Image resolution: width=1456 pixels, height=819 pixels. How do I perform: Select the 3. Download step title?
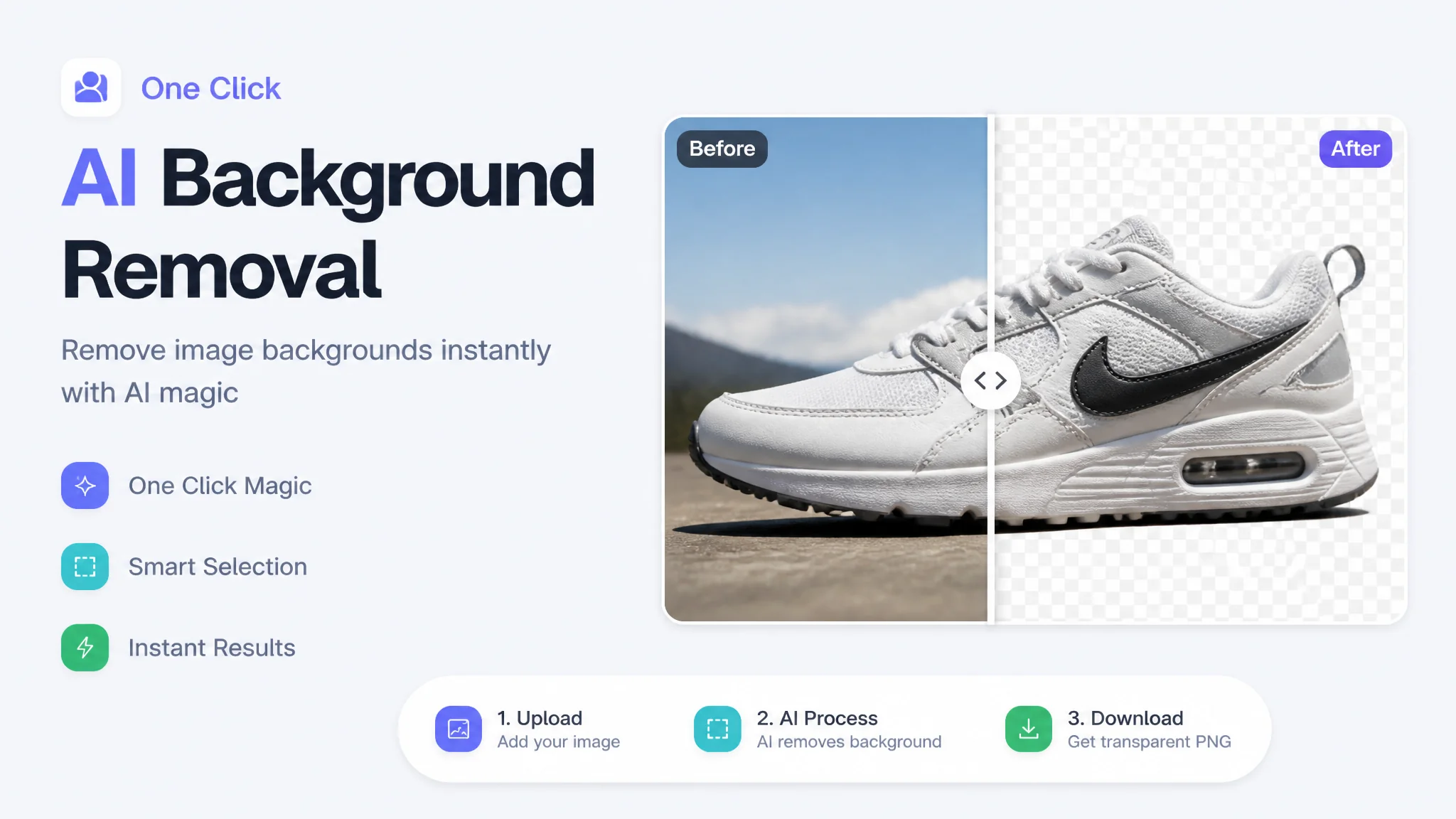coord(1125,718)
